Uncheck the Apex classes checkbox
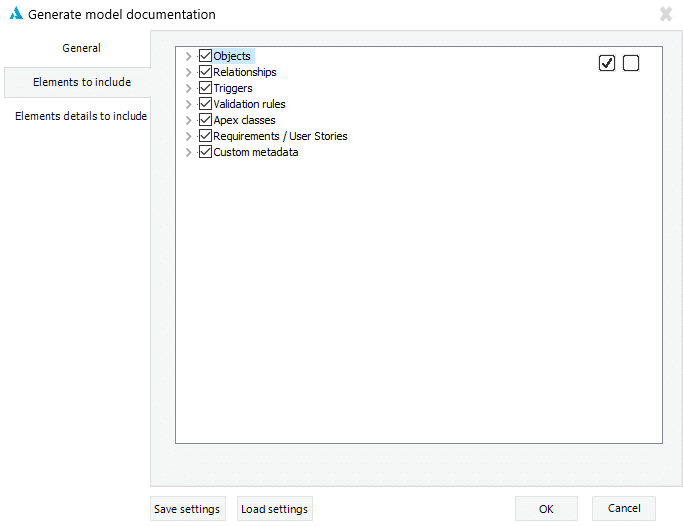The image size is (683, 527). (x=206, y=120)
